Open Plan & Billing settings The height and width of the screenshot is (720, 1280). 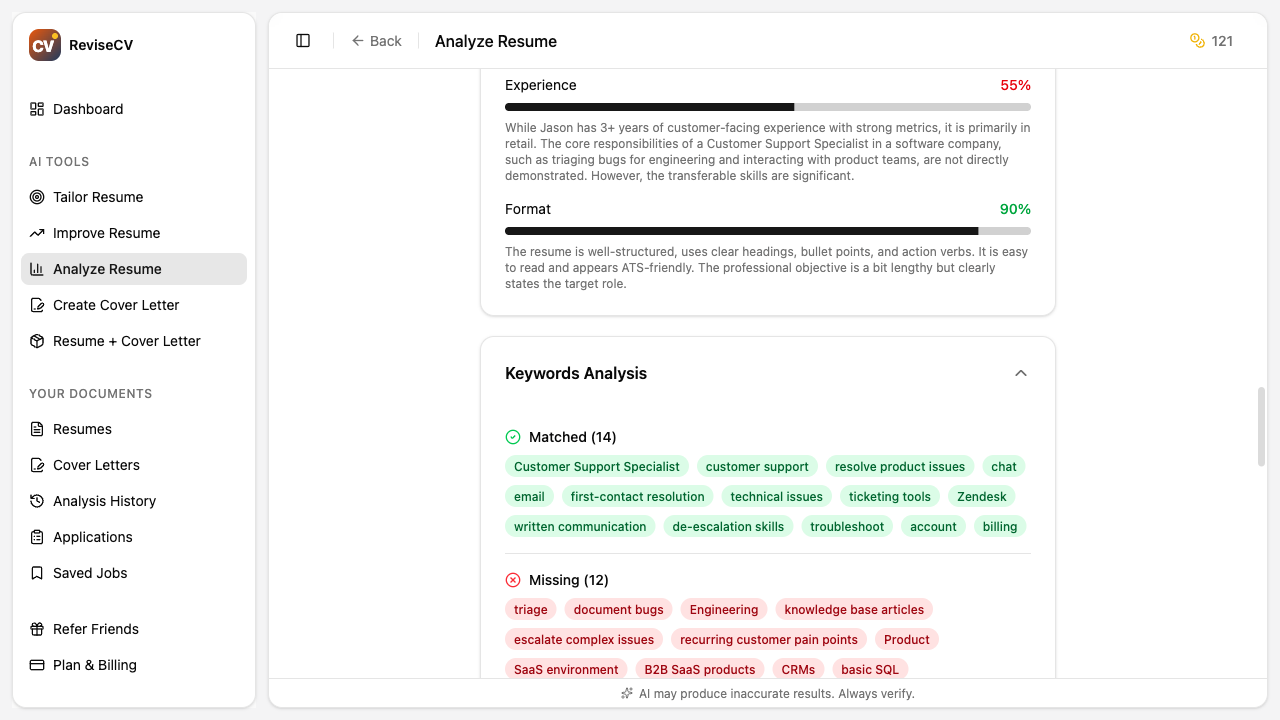(93, 665)
